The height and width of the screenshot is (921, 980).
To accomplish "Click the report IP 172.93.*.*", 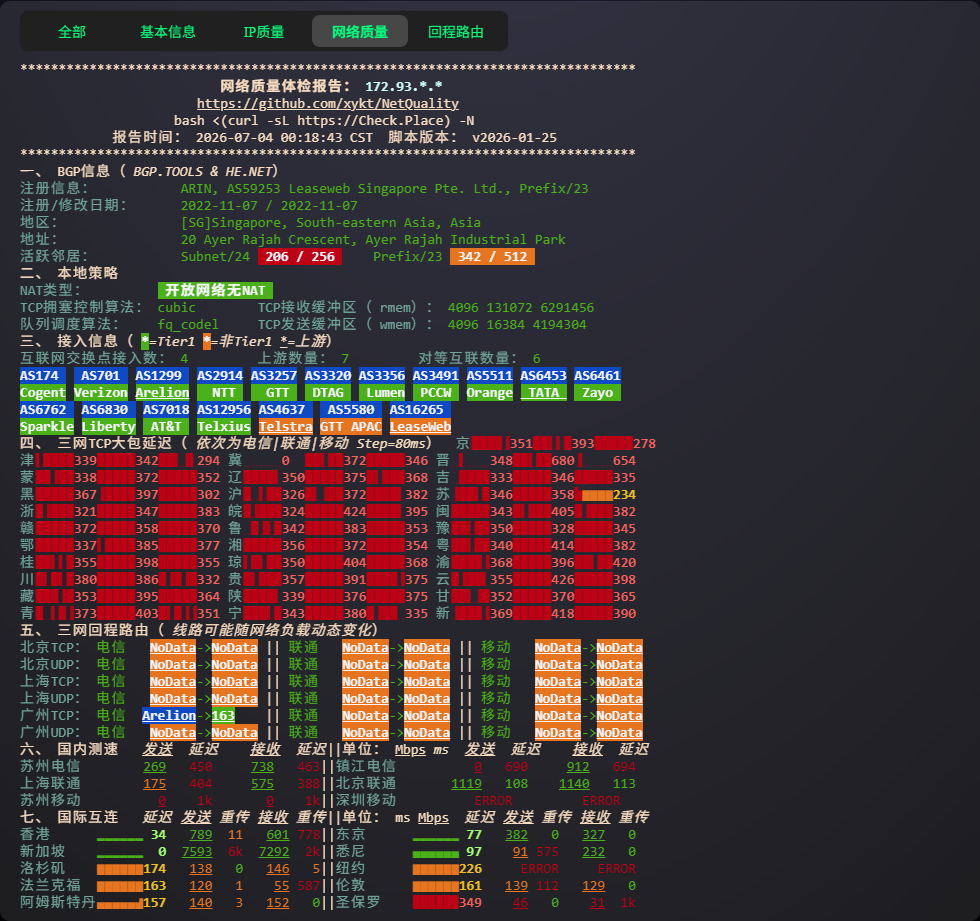I will point(404,87).
